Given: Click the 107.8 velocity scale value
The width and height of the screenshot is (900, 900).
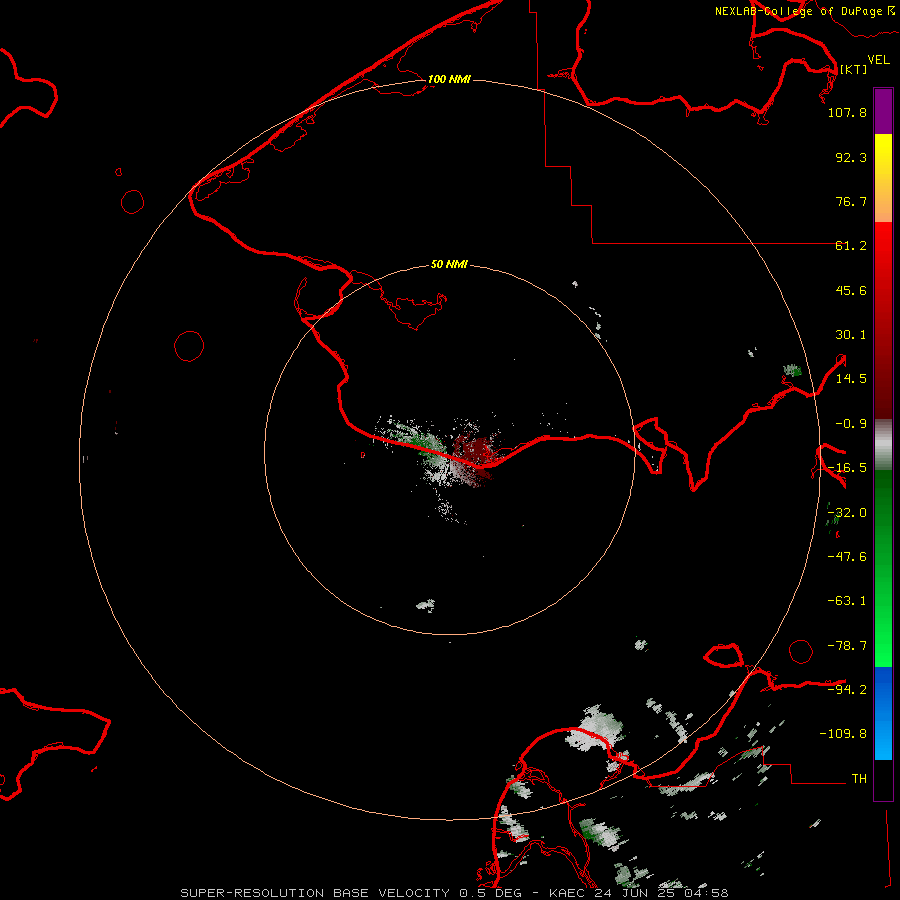Looking at the screenshot, I should coord(847,112).
